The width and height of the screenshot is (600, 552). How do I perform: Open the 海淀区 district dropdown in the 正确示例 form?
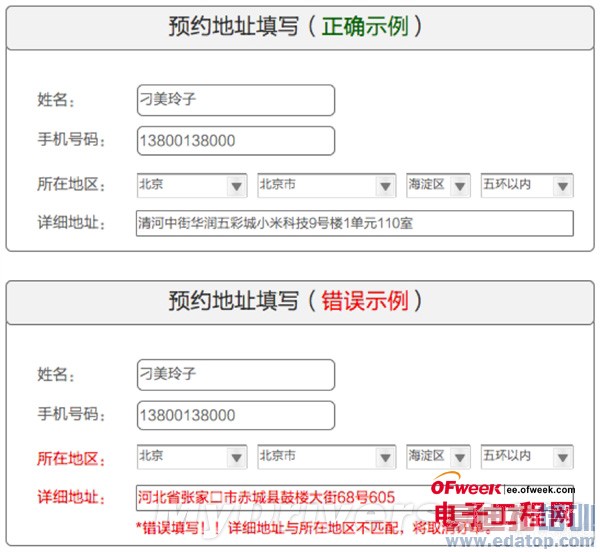[438, 186]
